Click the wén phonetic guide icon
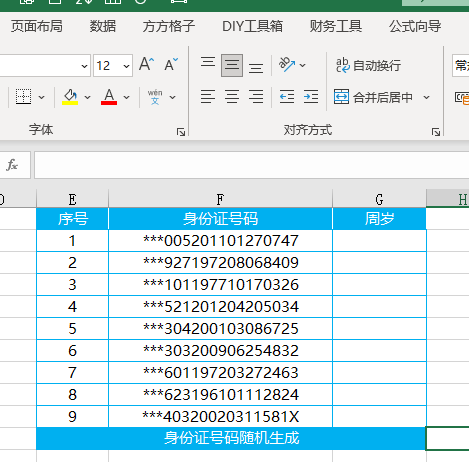The width and height of the screenshot is (469, 462). point(155,97)
